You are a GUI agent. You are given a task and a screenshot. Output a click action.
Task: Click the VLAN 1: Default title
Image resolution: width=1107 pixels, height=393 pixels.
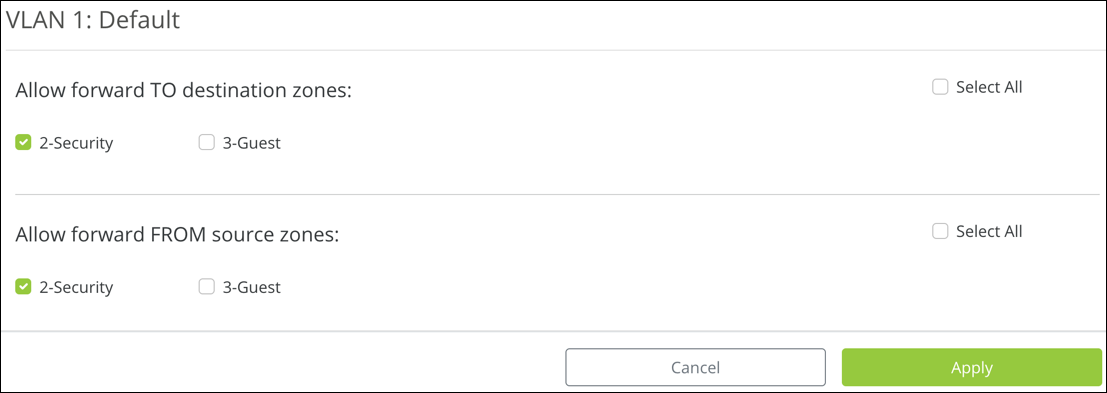[x=92, y=20]
